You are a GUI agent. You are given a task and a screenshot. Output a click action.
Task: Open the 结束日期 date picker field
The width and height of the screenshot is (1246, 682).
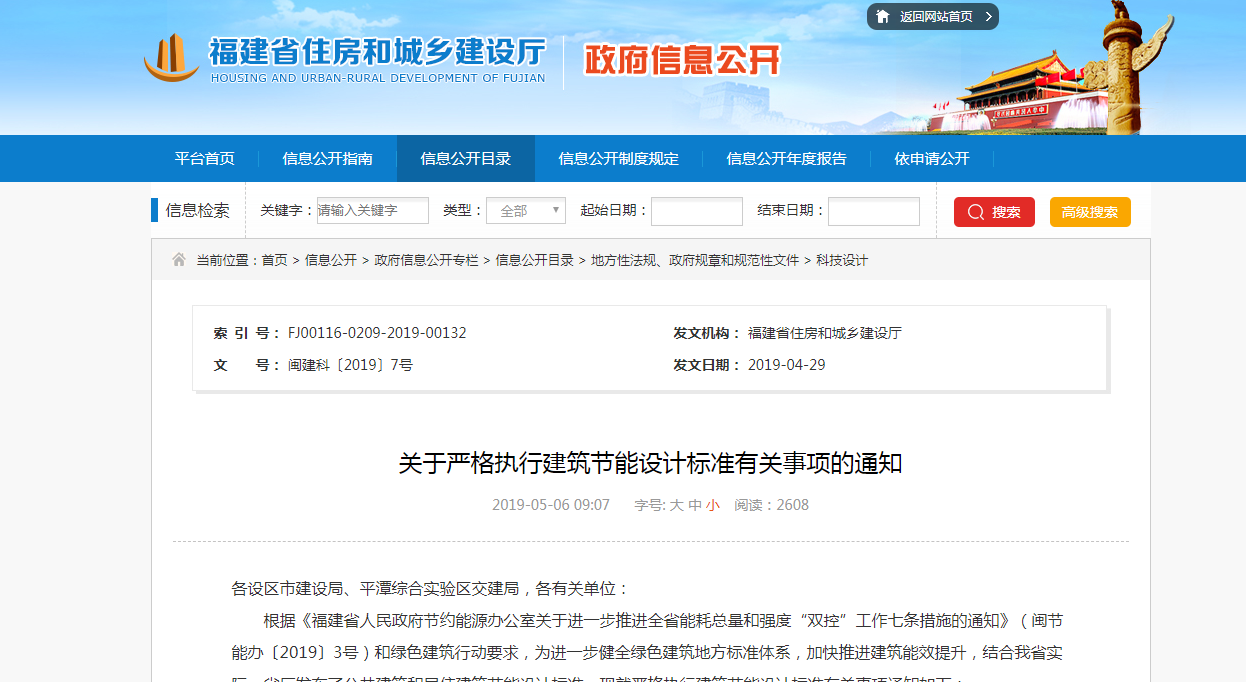(873, 211)
